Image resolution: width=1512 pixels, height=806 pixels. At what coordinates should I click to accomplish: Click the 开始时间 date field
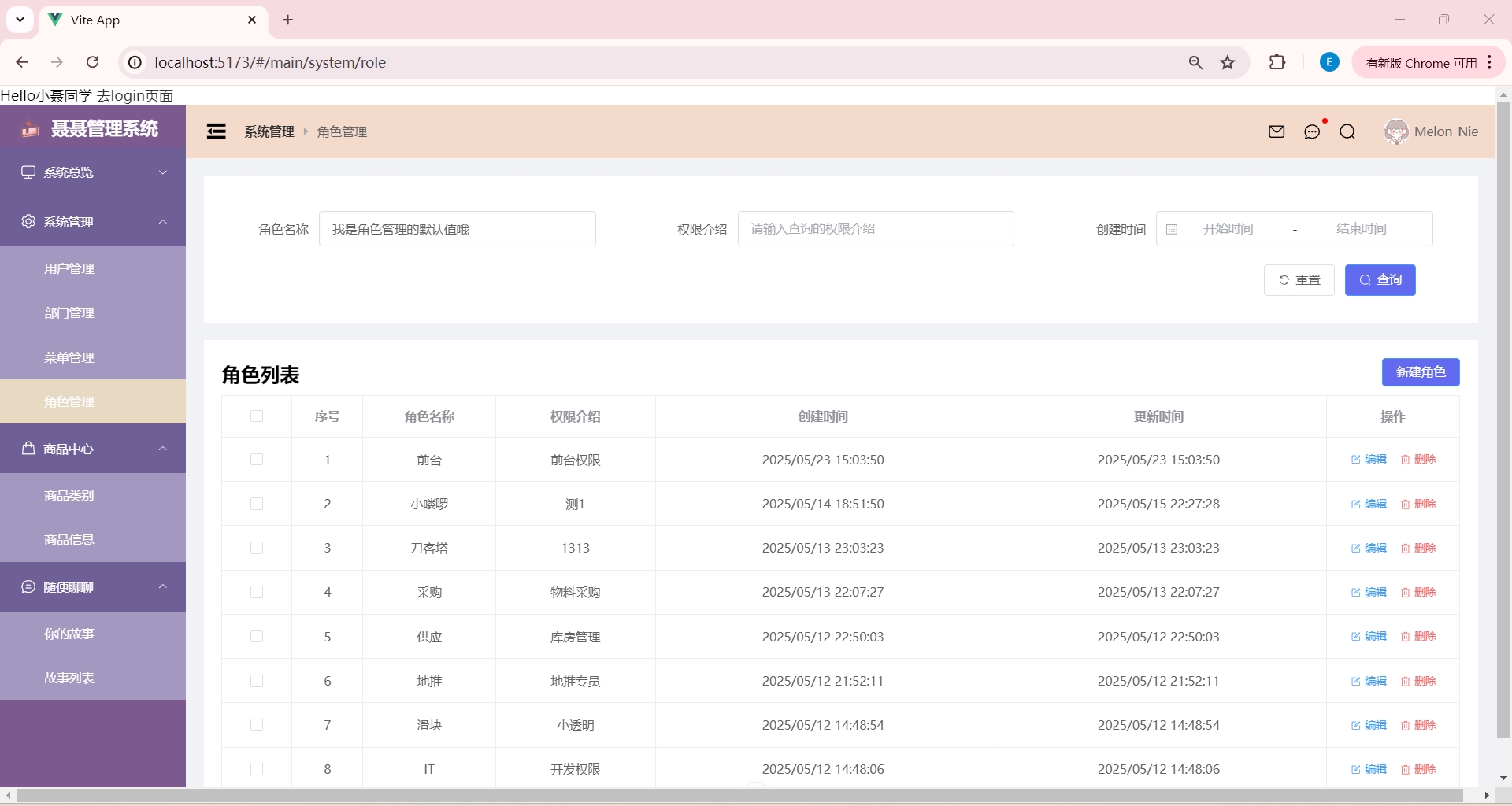(x=1228, y=229)
